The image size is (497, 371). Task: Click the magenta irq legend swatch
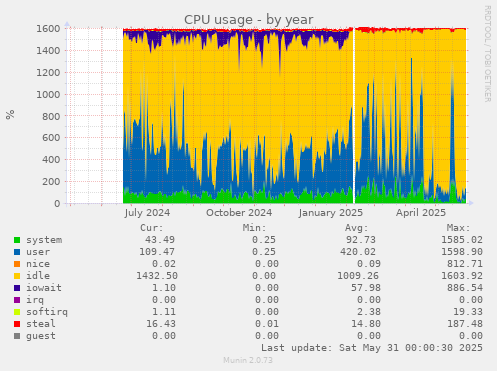coord(17,300)
